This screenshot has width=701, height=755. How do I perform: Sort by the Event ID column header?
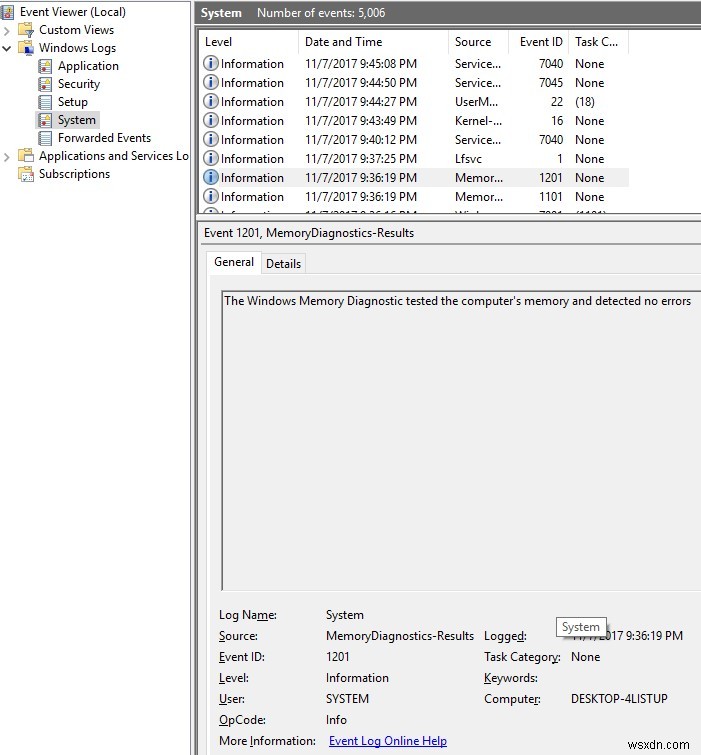click(x=539, y=42)
